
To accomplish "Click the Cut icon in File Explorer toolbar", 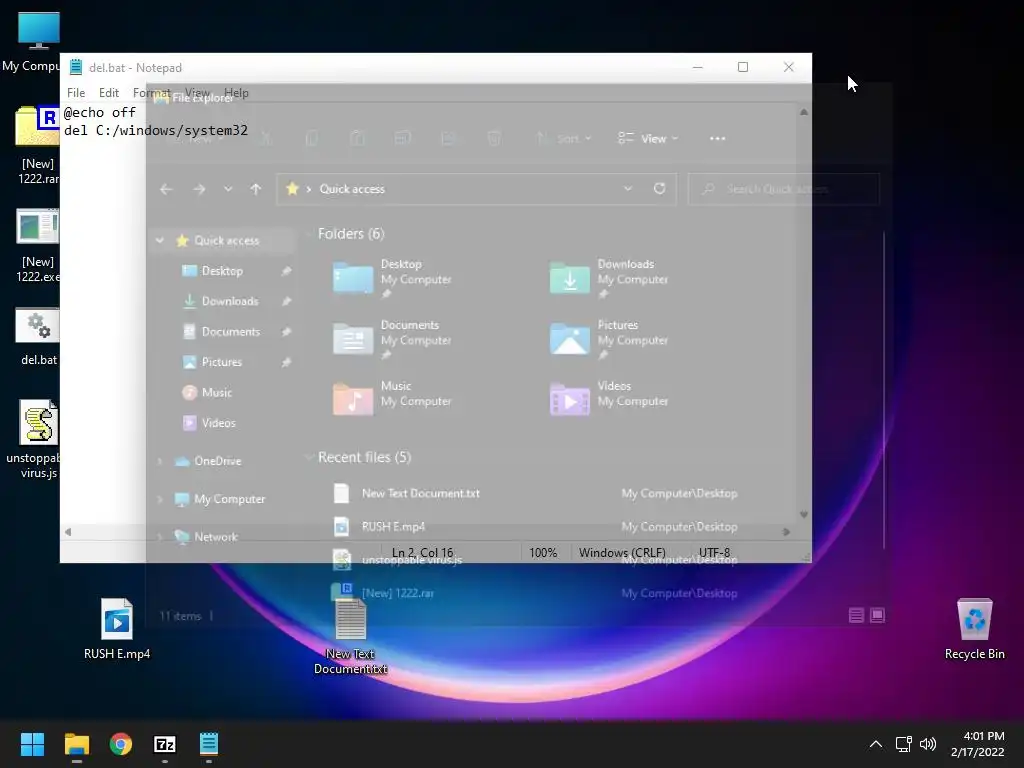I will point(266,138).
